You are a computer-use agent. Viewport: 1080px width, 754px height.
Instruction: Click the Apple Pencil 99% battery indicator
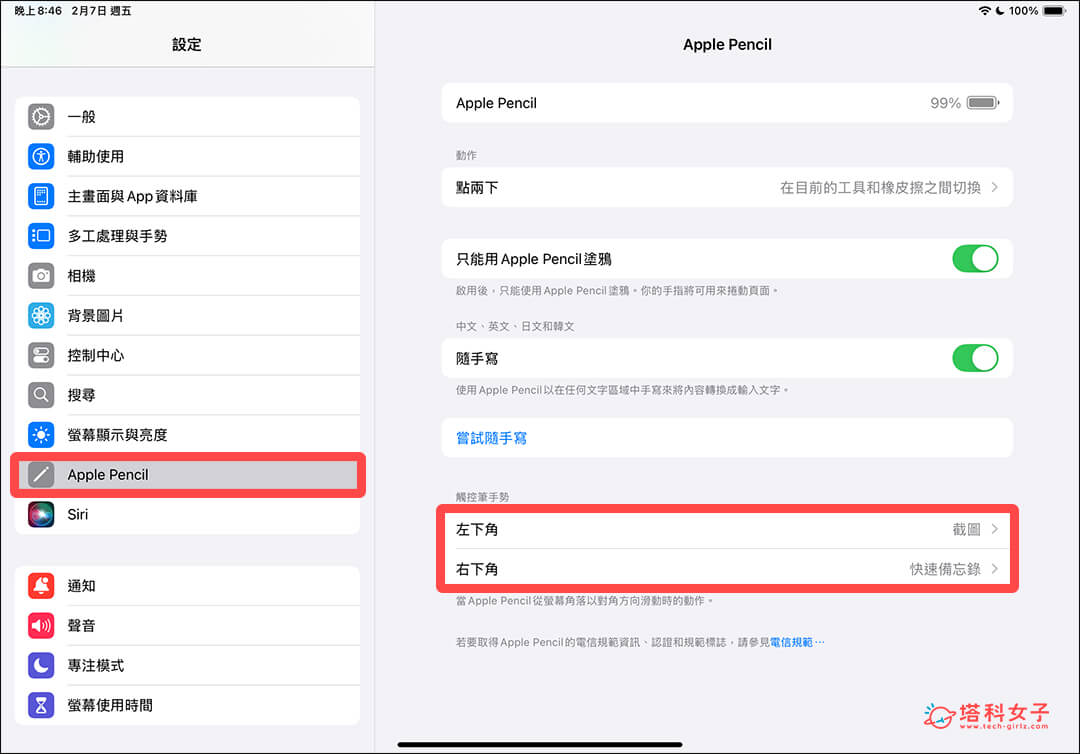(x=983, y=103)
